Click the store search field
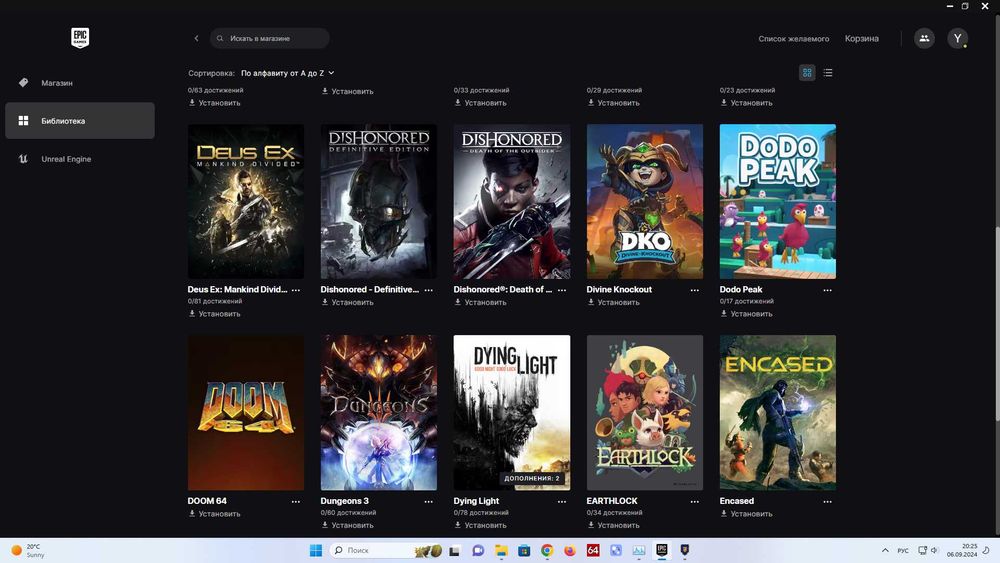Image resolution: width=1000 pixels, height=563 pixels. click(270, 38)
